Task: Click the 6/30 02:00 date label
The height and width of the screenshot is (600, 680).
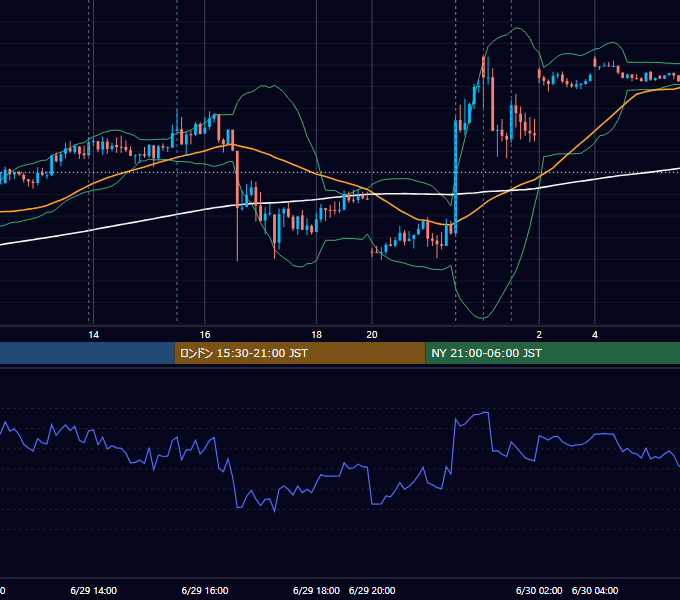Action: click(x=539, y=590)
